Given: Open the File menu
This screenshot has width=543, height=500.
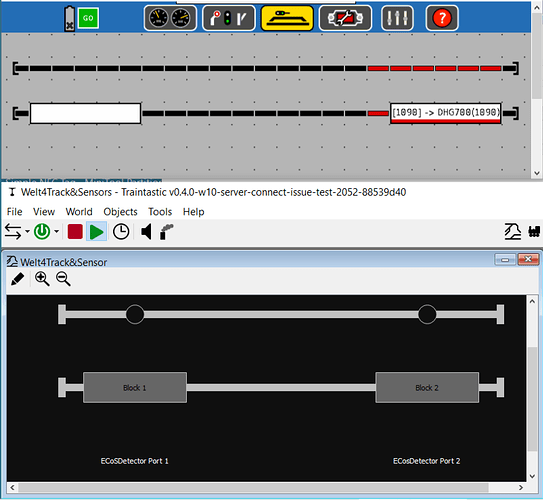Looking at the screenshot, I should click(x=15, y=212).
